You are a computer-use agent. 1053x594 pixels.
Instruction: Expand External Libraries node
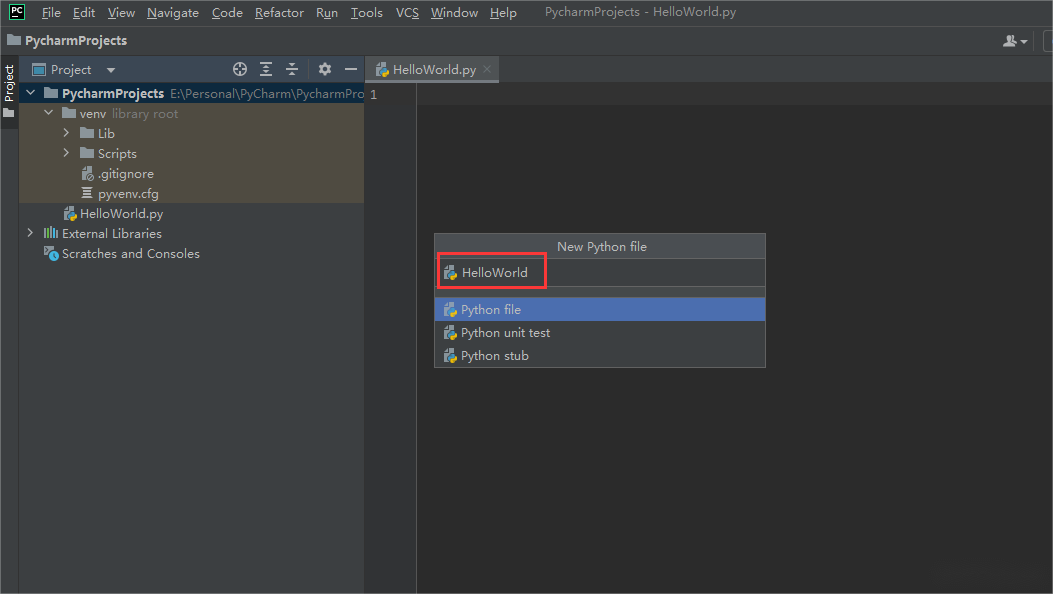tap(30, 232)
